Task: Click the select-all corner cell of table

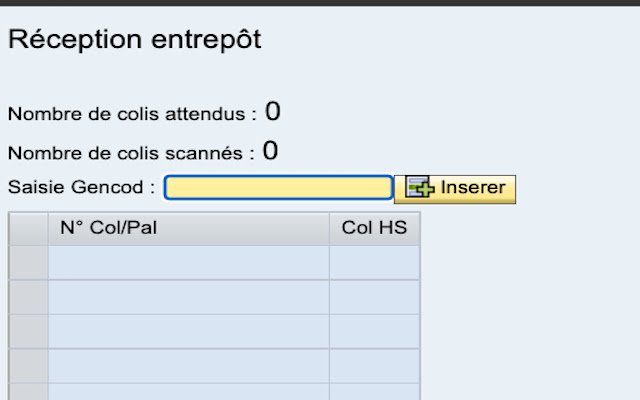Action: (28, 228)
